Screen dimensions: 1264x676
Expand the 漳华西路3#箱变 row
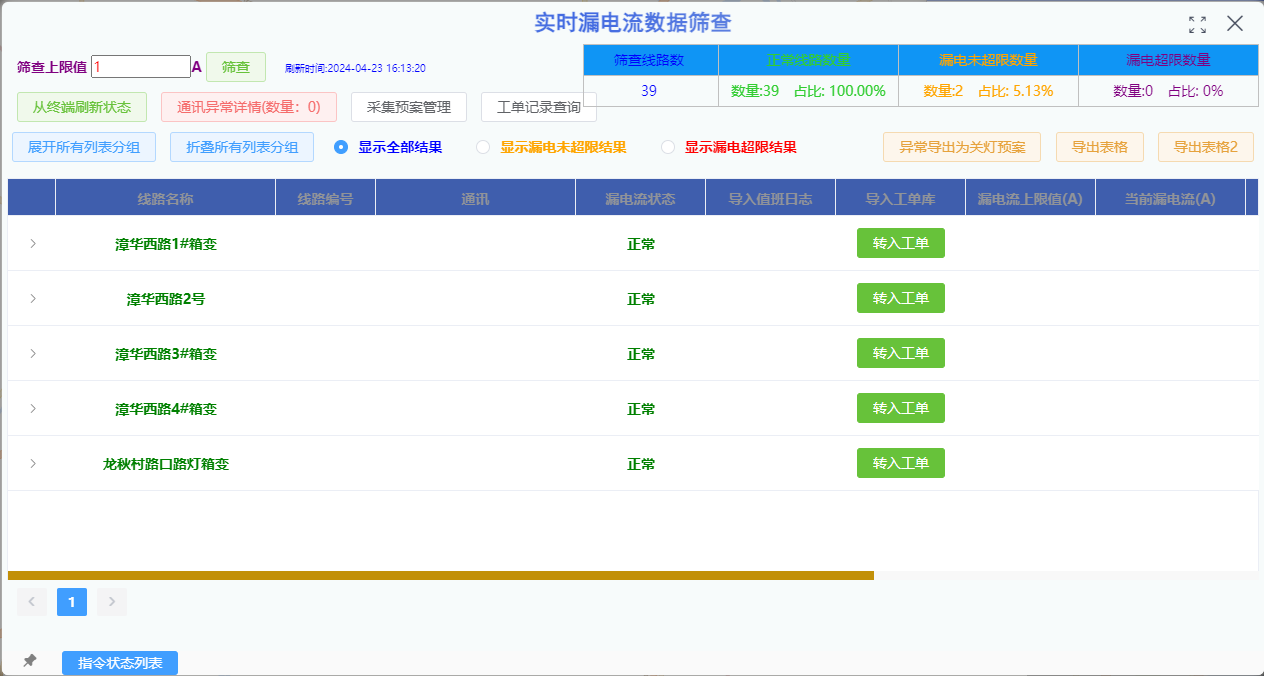click(33, 353)
